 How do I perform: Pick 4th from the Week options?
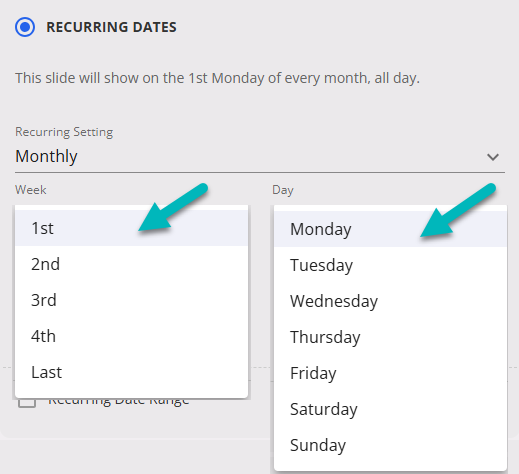click(x=131, y=336)
